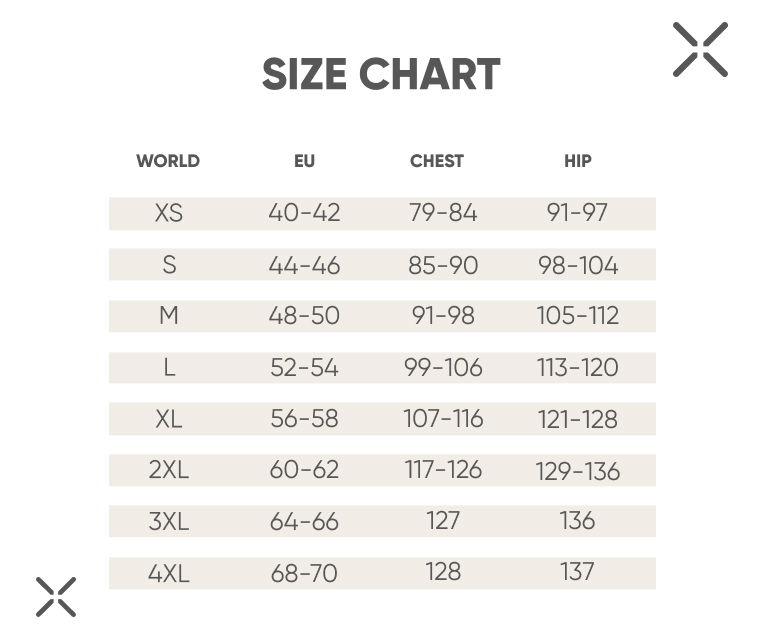Click the CHEST column header
Screen dimensions: 763x638
[437, 161]
